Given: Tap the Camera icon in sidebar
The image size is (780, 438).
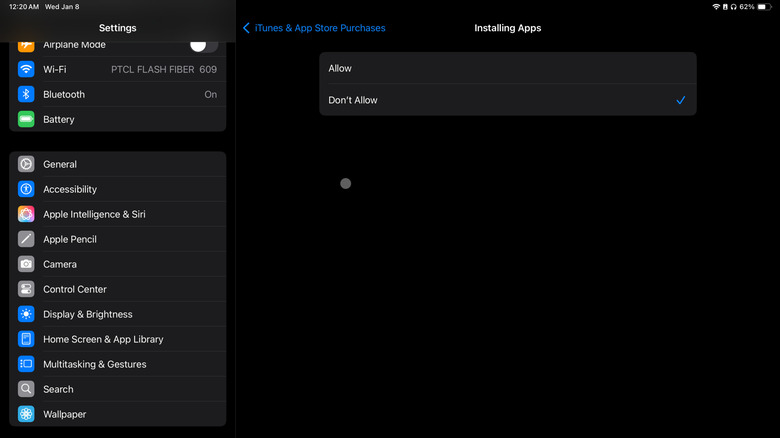Looking at the screenshot, I should tap(26, 264).
